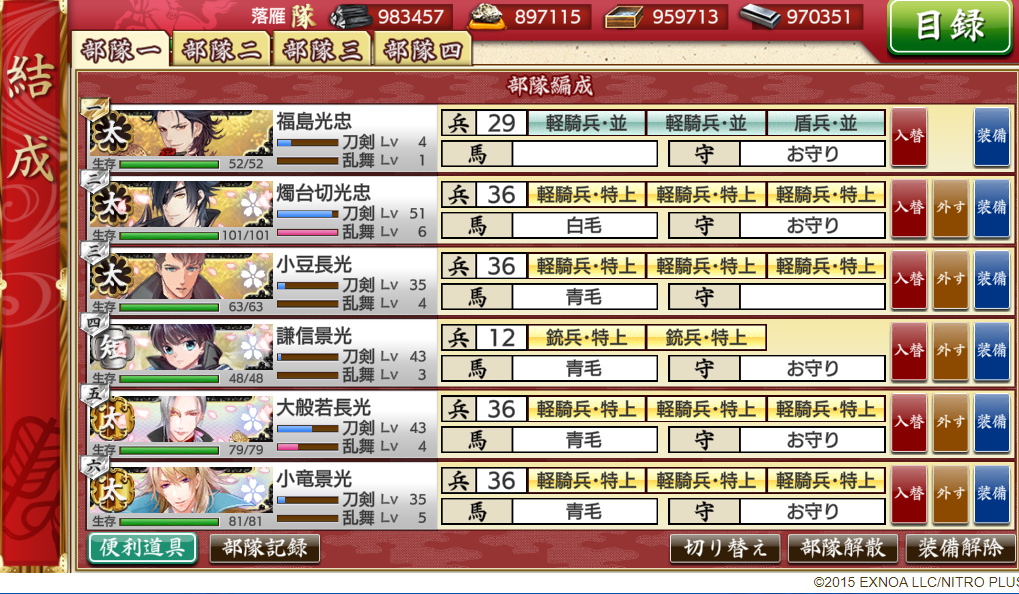
Task: Click 外す to remove 小豆長光
Action: (950, 279)
